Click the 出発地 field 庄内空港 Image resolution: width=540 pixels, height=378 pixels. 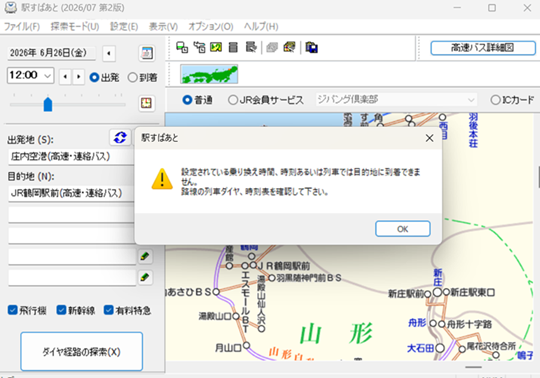click(x=71, y=157)
